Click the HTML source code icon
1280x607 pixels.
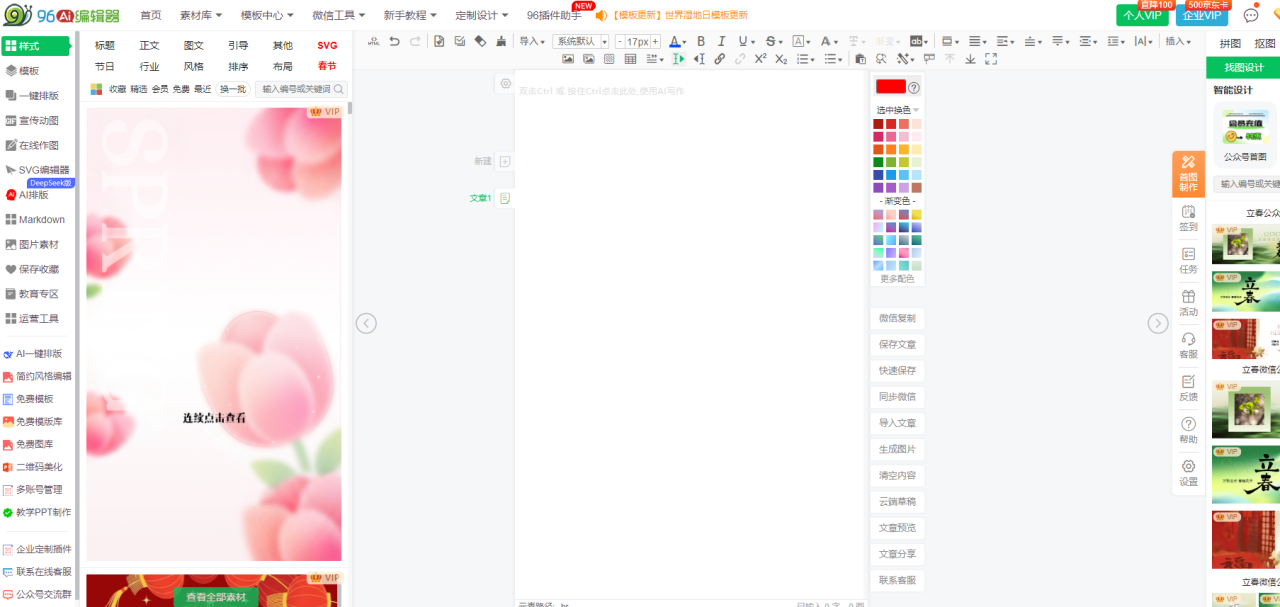pyautogui.click(x=373, y=41)
